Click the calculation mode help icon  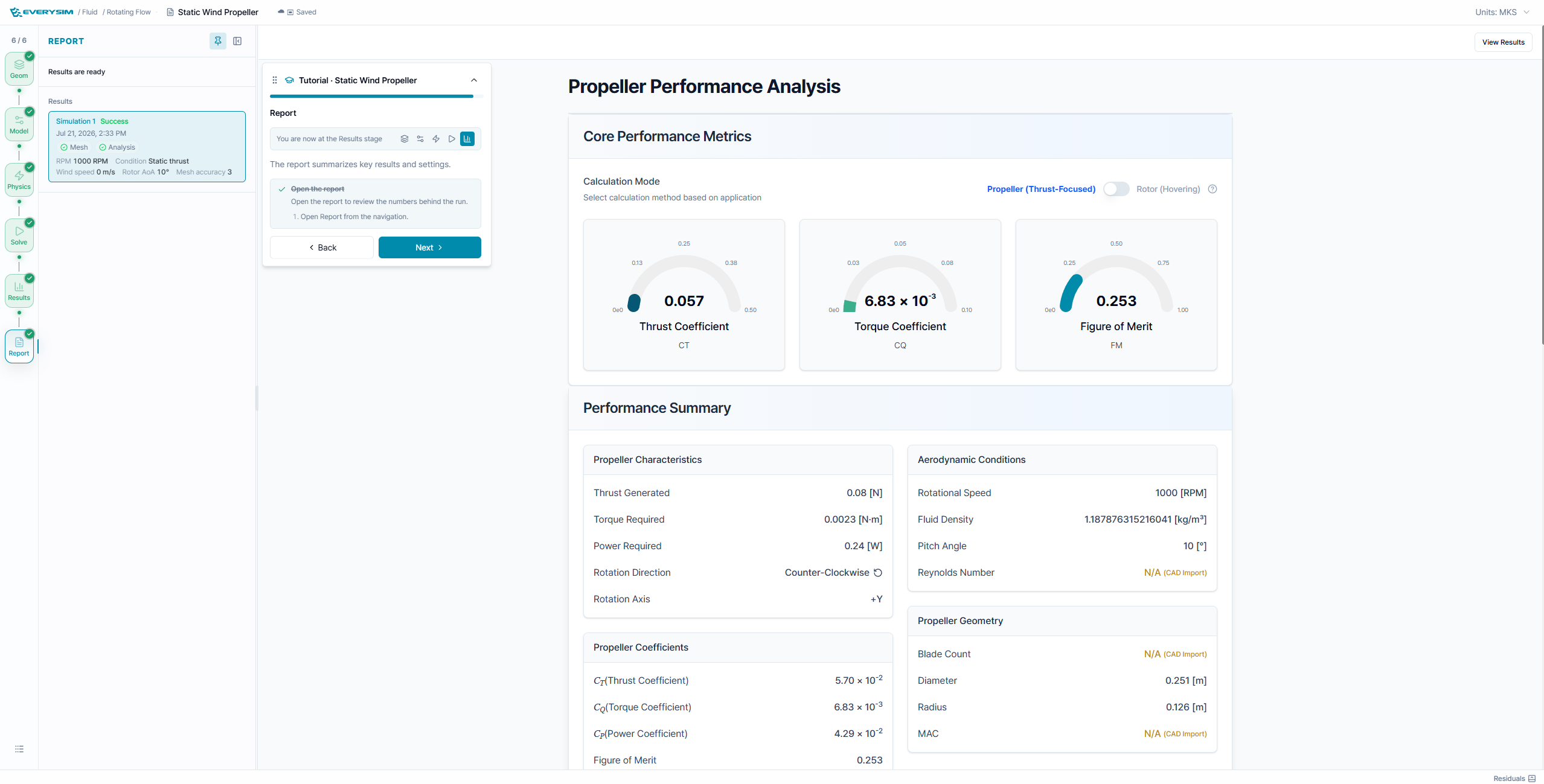click(1212, 189)
